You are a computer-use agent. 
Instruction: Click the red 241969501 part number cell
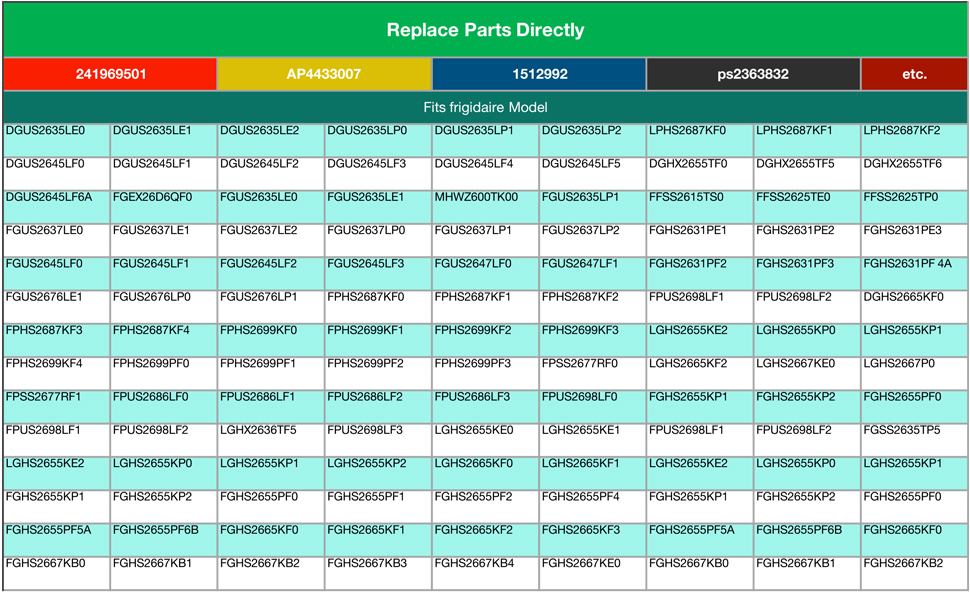coord(109,74)
